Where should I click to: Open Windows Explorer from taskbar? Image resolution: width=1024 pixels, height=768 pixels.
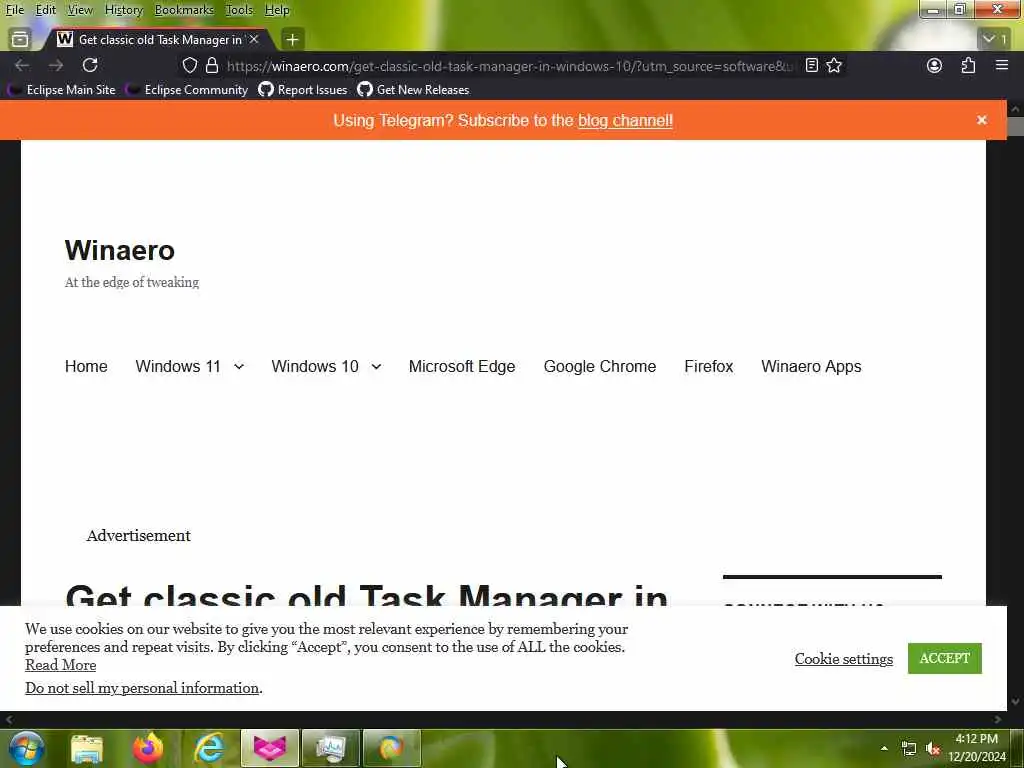[87, 748]
